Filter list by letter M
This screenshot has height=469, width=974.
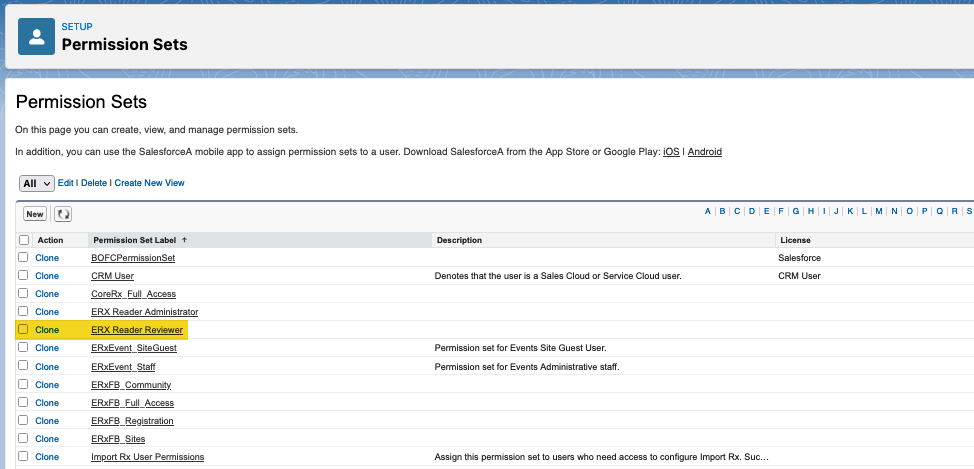tap(878, 211)
